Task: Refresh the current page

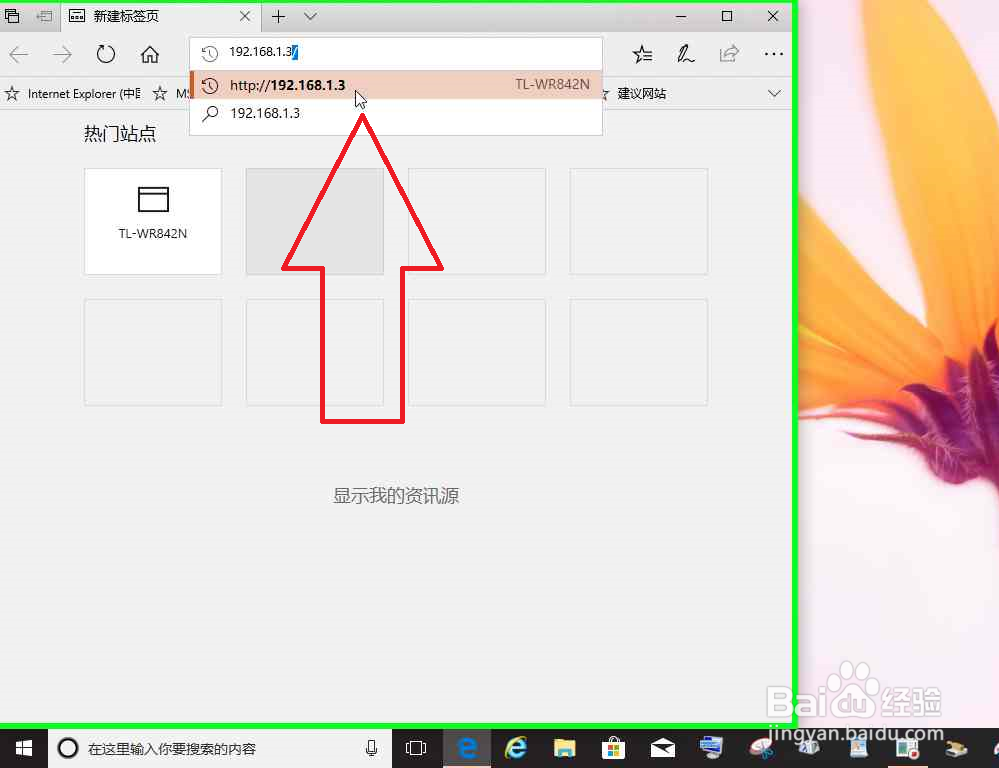Action: pyautogui.click(x=106, y=55)
